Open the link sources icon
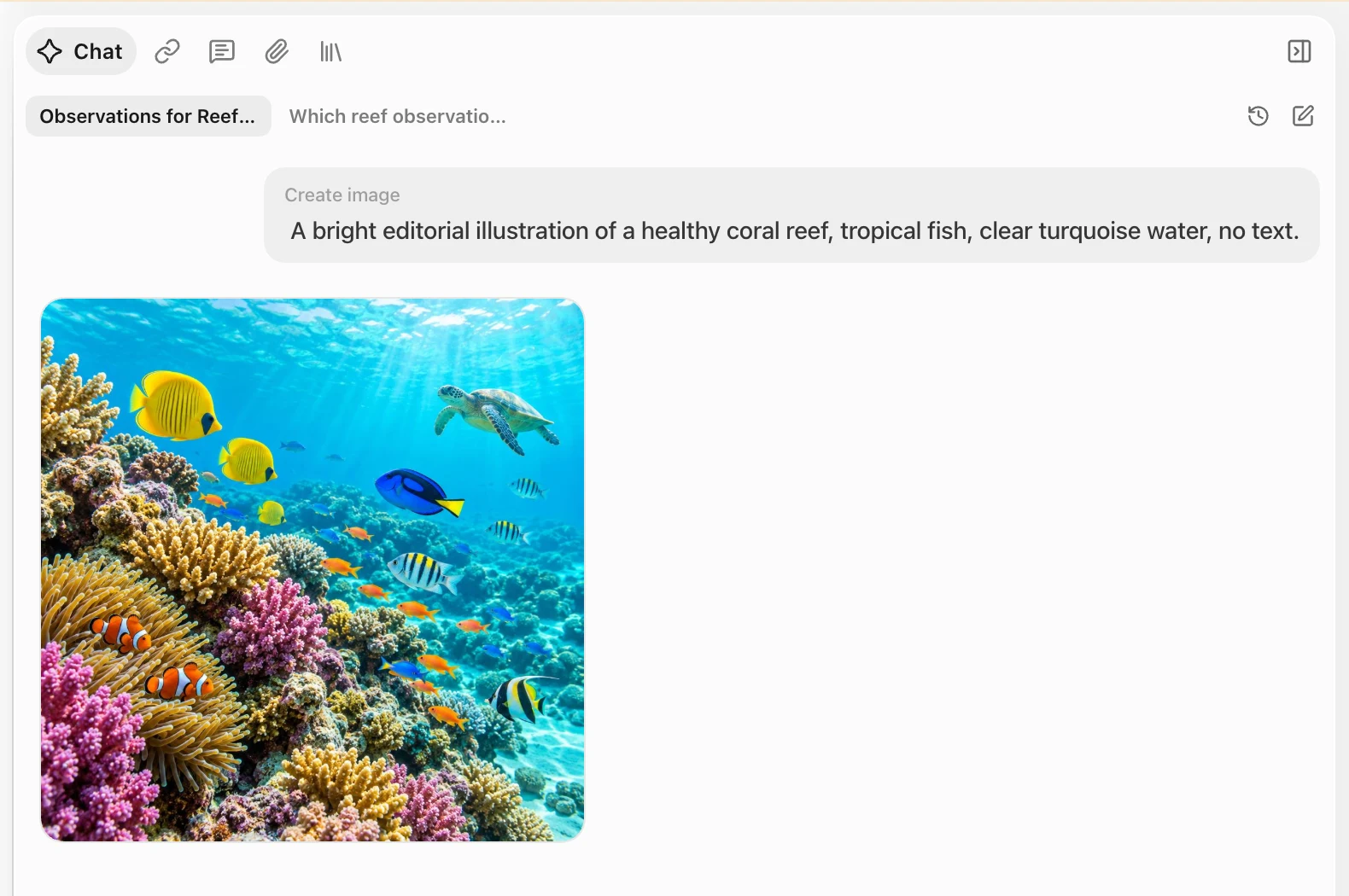This screenshot has width=1349, height=896. pyautogui.click(x=167, y=51)
